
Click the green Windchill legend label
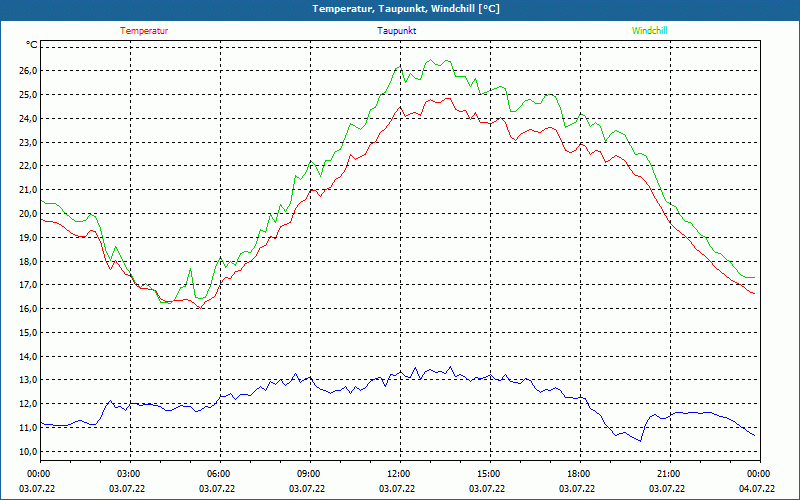coord(649,31)
